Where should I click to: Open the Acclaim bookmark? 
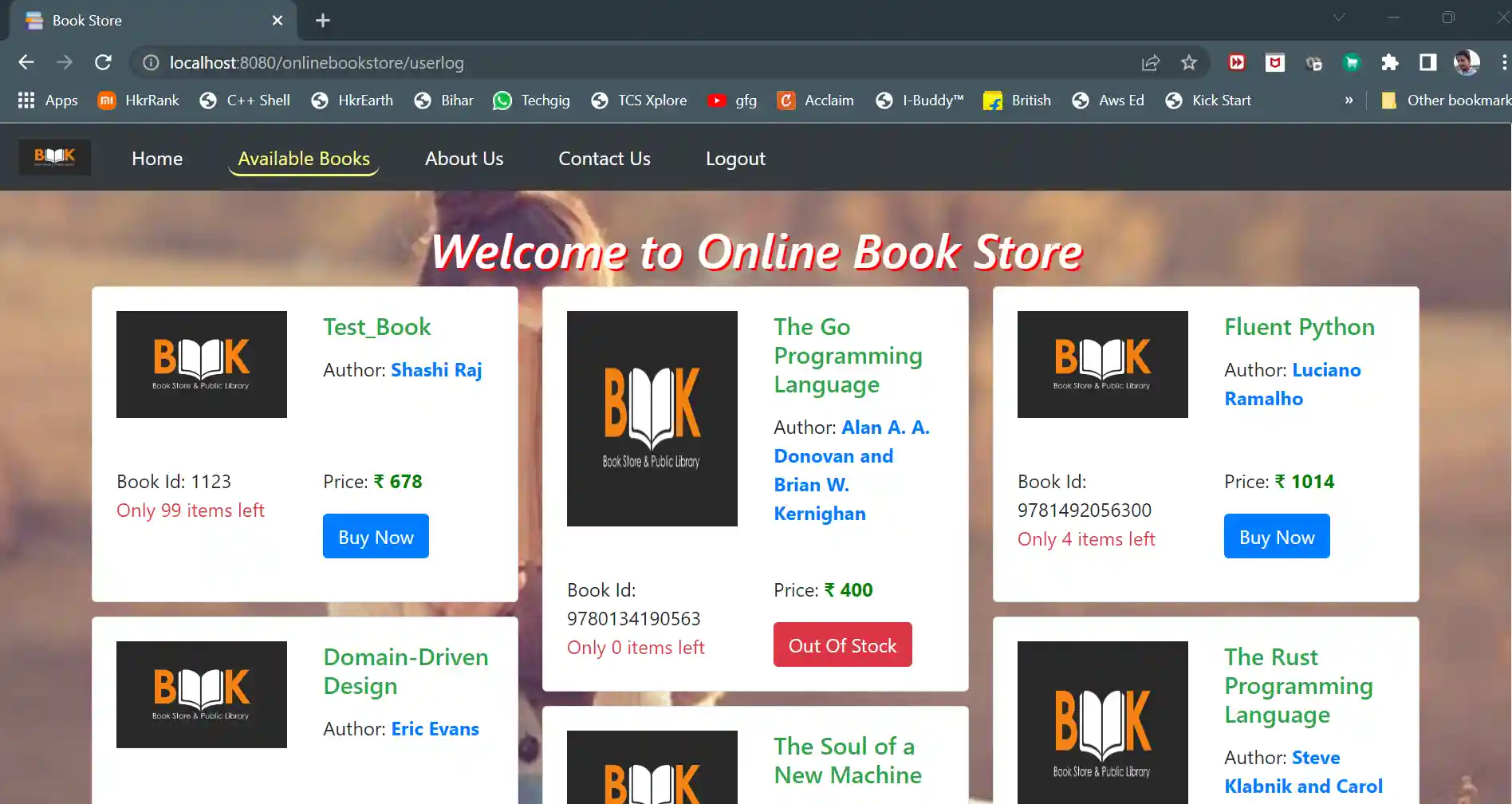(815, 100)
